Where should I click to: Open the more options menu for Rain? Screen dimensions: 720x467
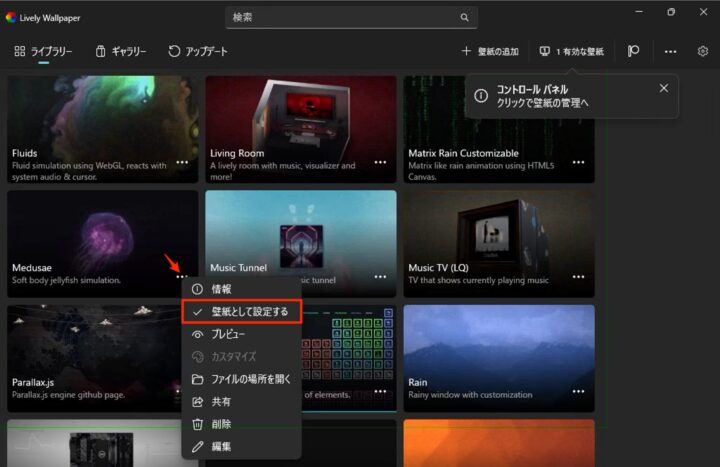[x=579, y=391]
